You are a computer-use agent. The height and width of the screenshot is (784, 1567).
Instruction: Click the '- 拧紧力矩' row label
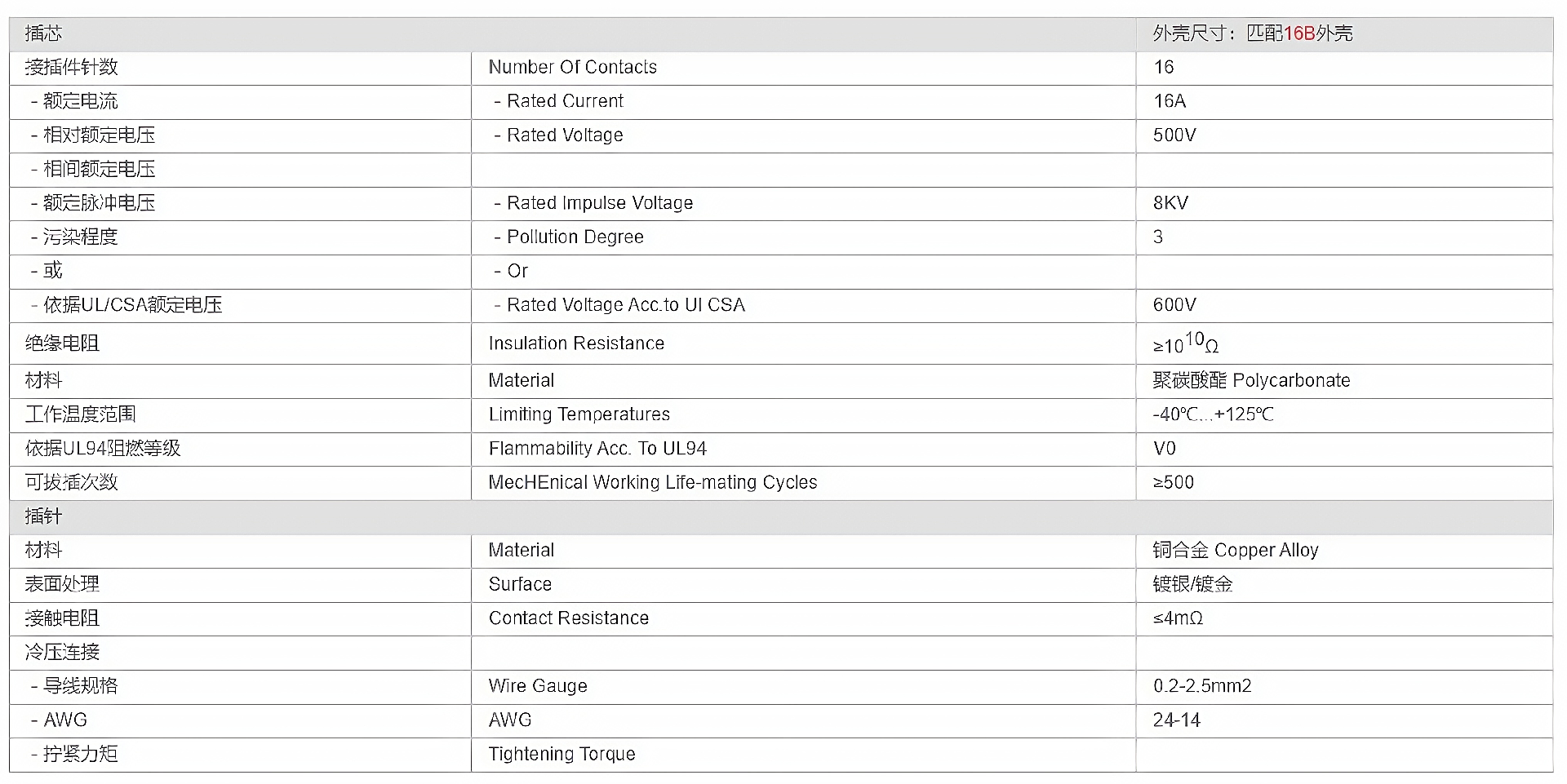point(73,755)
